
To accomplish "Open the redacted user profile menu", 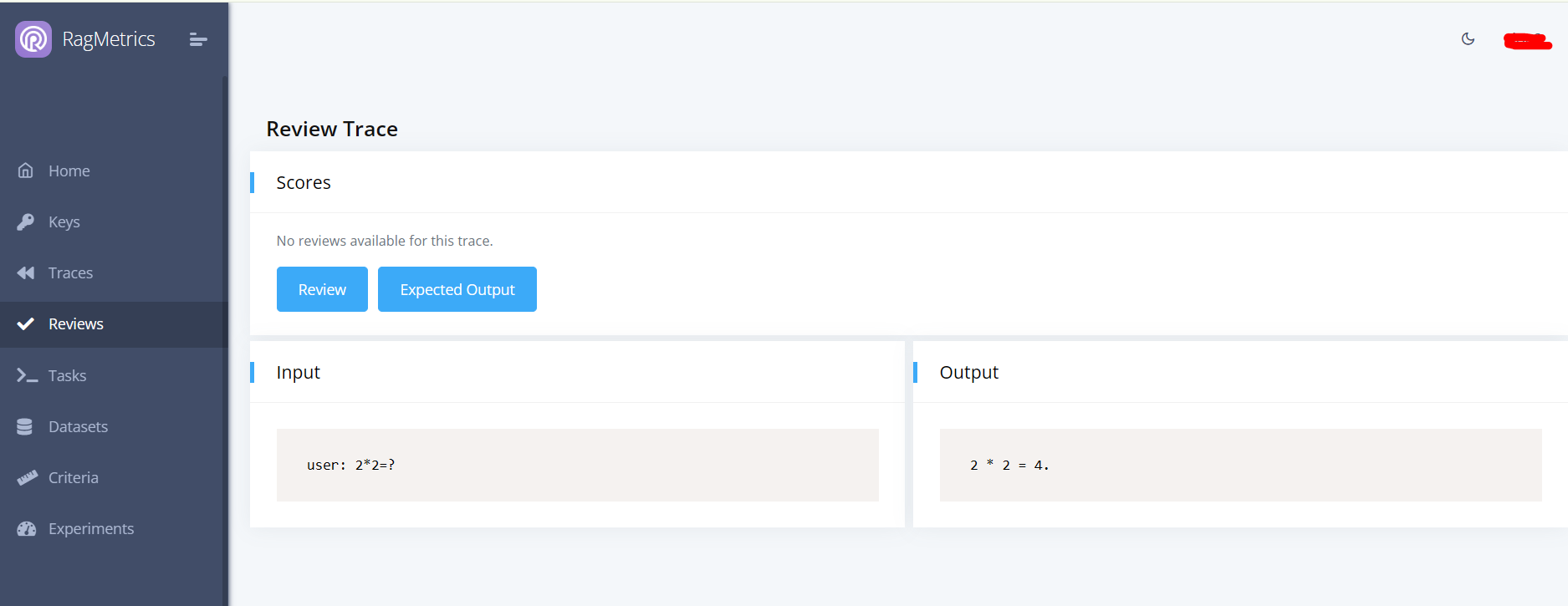I will pyautogui.click(x=1527, y=40).
